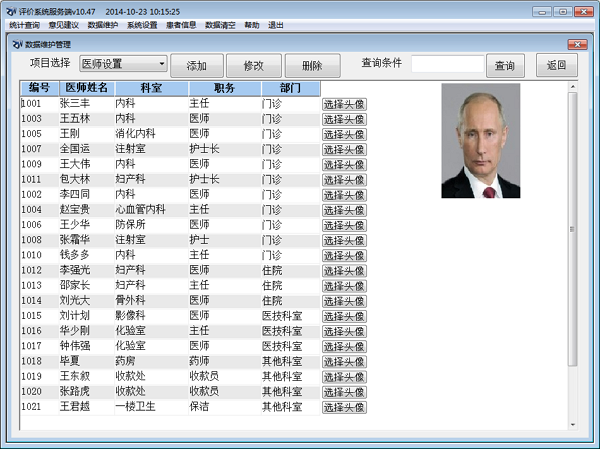Choose avatar for 张霜华 row 1008

click(x=344, y=241)
